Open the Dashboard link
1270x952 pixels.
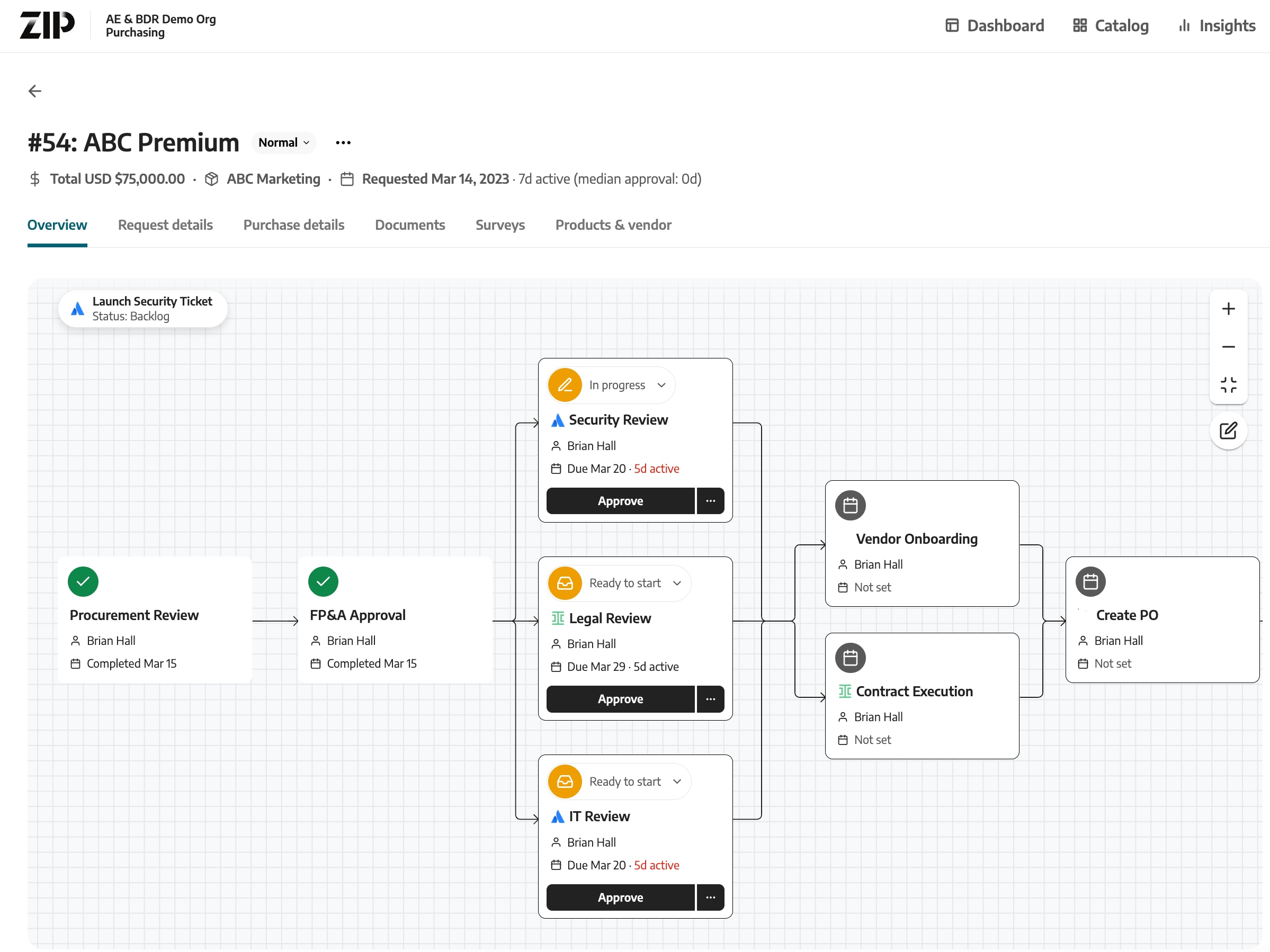click(x=995, y=26)
